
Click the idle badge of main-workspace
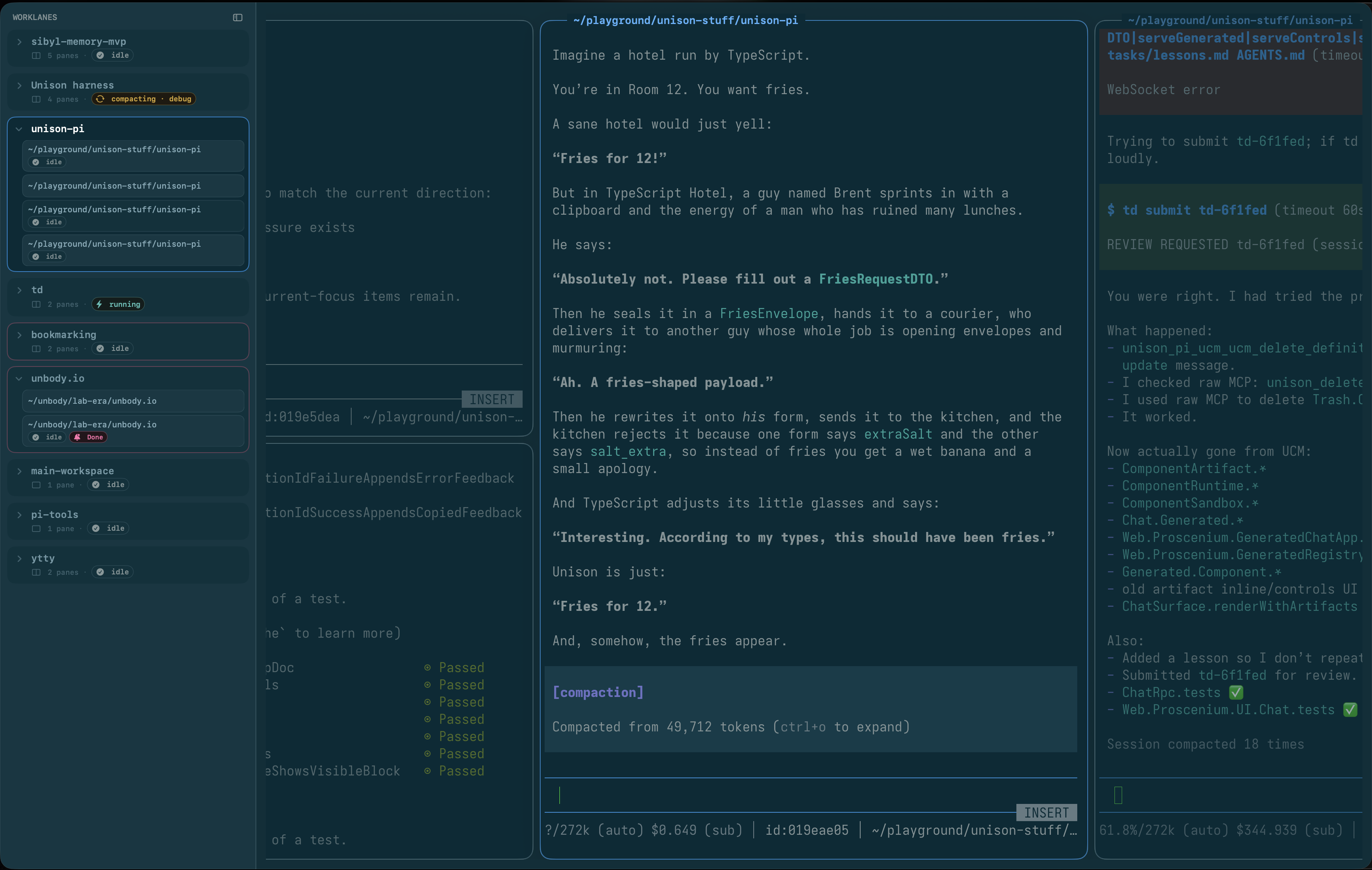pos(108,485)
